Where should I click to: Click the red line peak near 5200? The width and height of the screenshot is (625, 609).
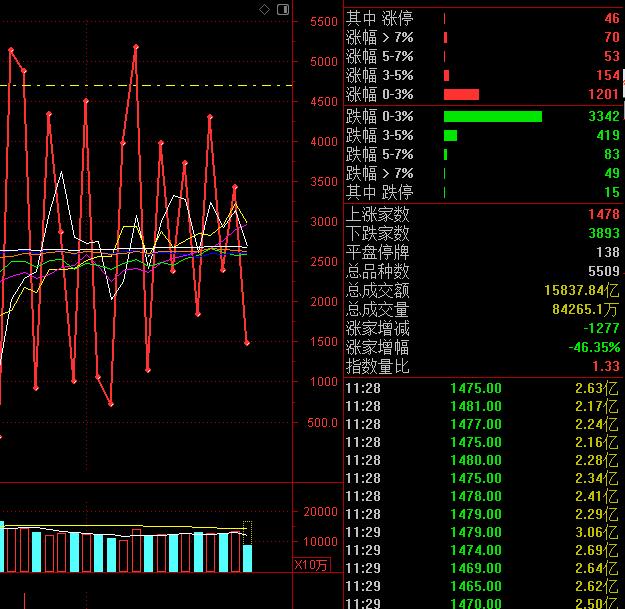click(136, 47)
